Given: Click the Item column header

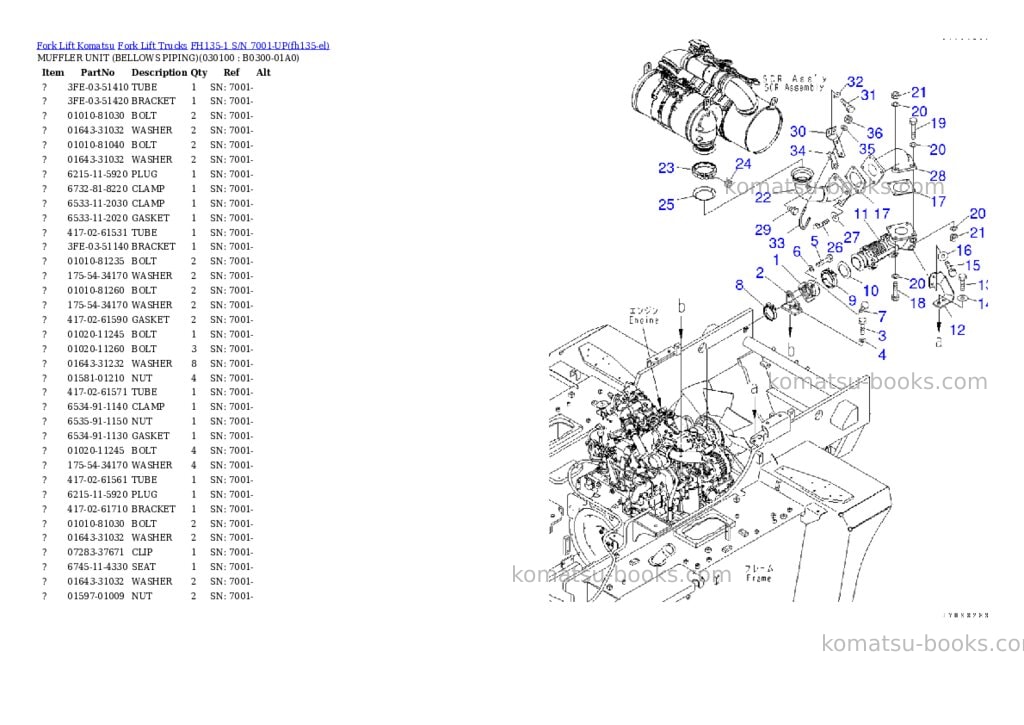Looking at the screenshot, I should (x=53, y=72).
